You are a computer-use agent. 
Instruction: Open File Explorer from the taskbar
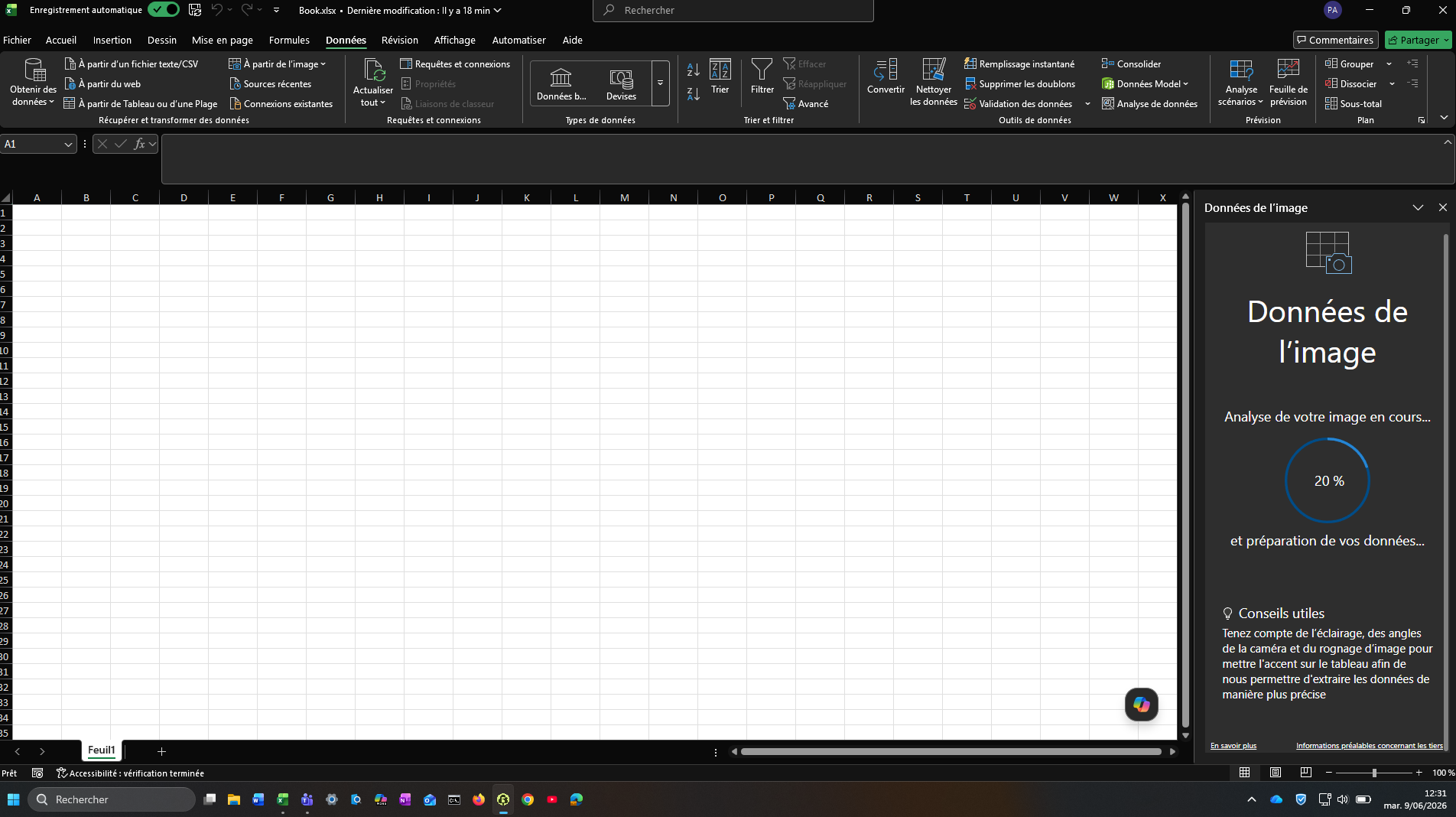click(234, 799)
